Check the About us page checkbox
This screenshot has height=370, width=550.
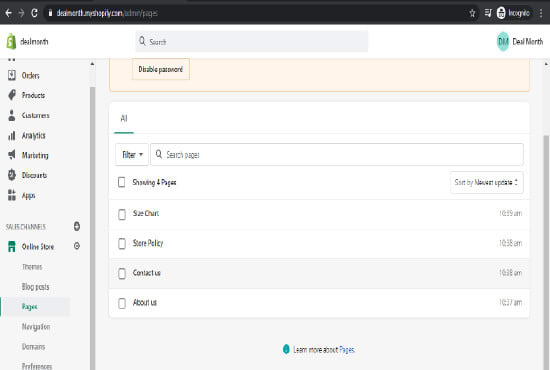[x=122, y=303]
